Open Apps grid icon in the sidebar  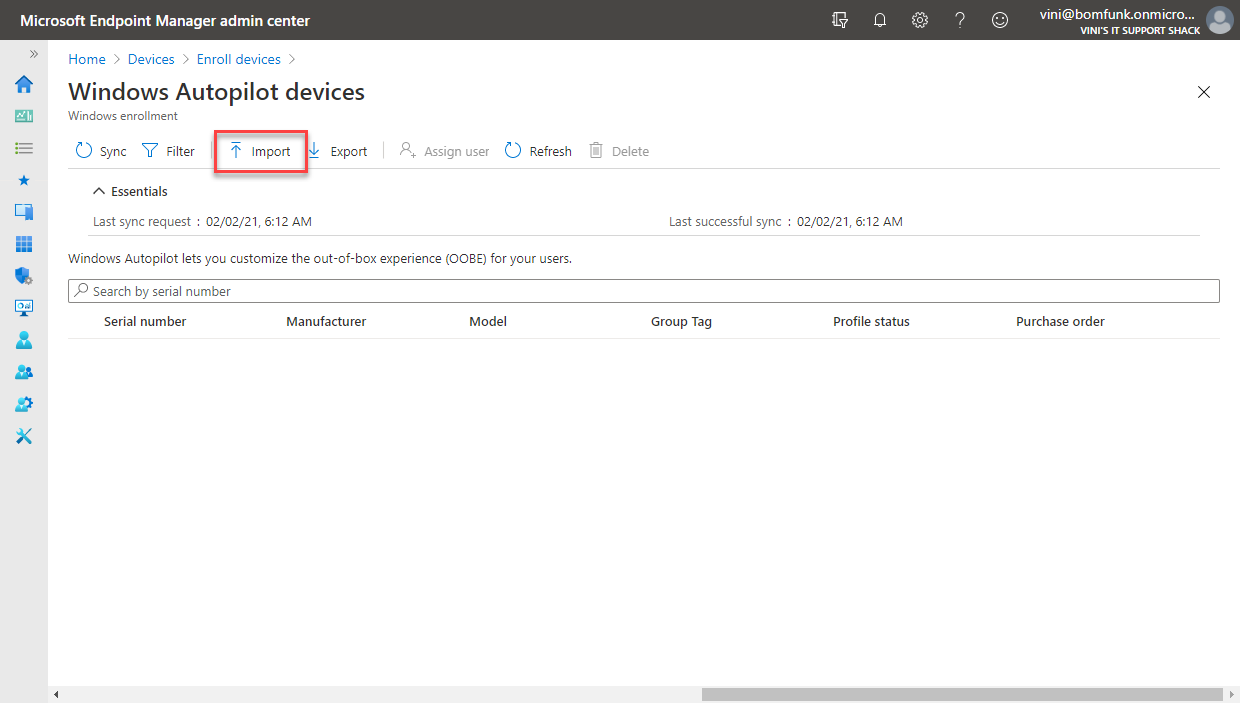point(24,244)
